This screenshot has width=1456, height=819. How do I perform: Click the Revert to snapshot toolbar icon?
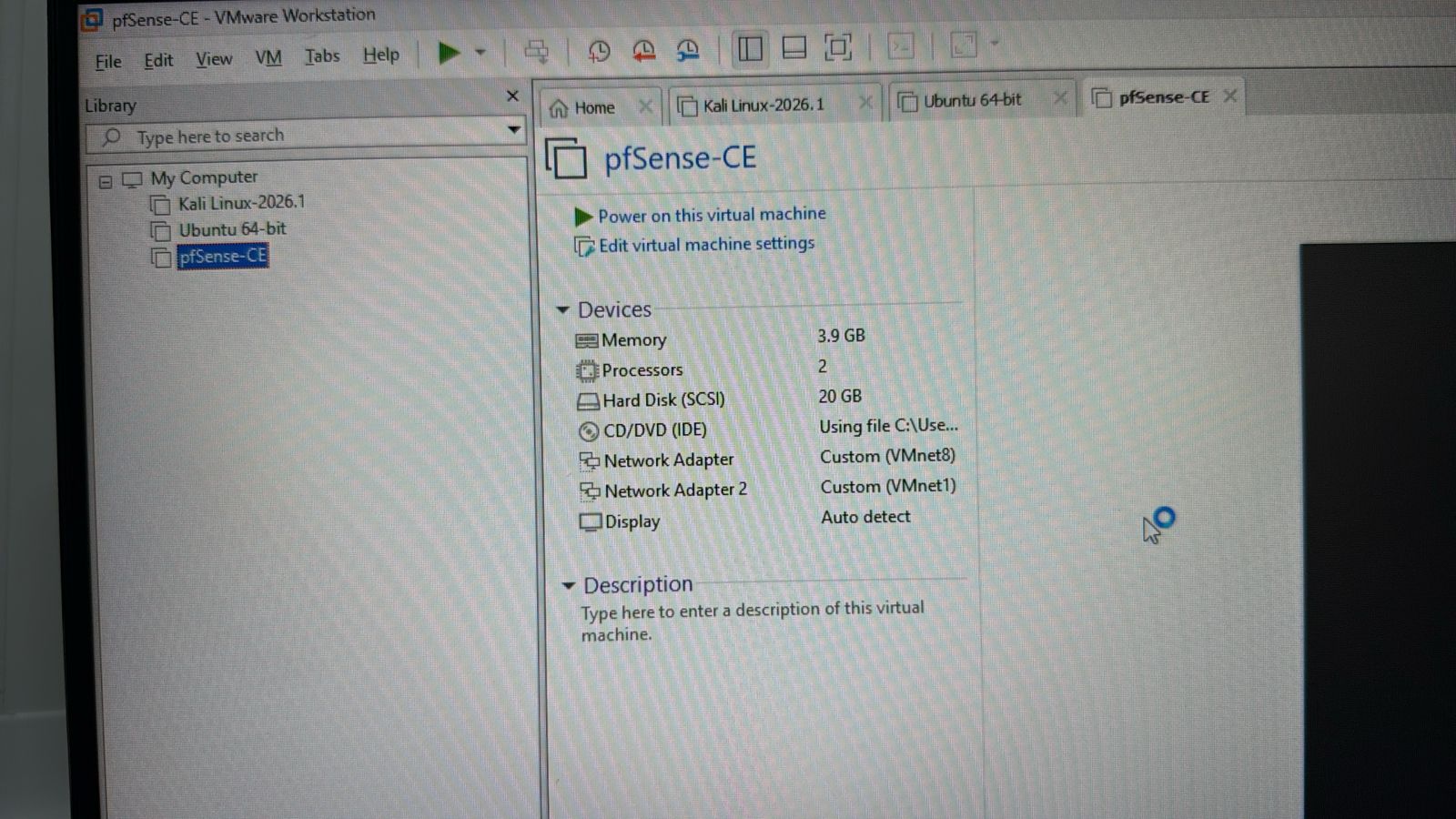tap(643, 51)
